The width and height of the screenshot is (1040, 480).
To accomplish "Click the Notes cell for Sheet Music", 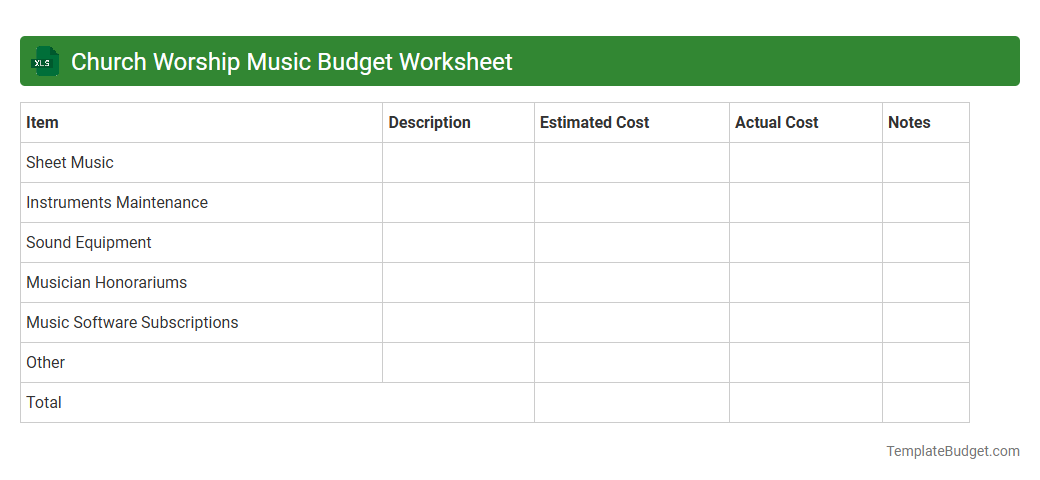I will (x=926, y=162).
